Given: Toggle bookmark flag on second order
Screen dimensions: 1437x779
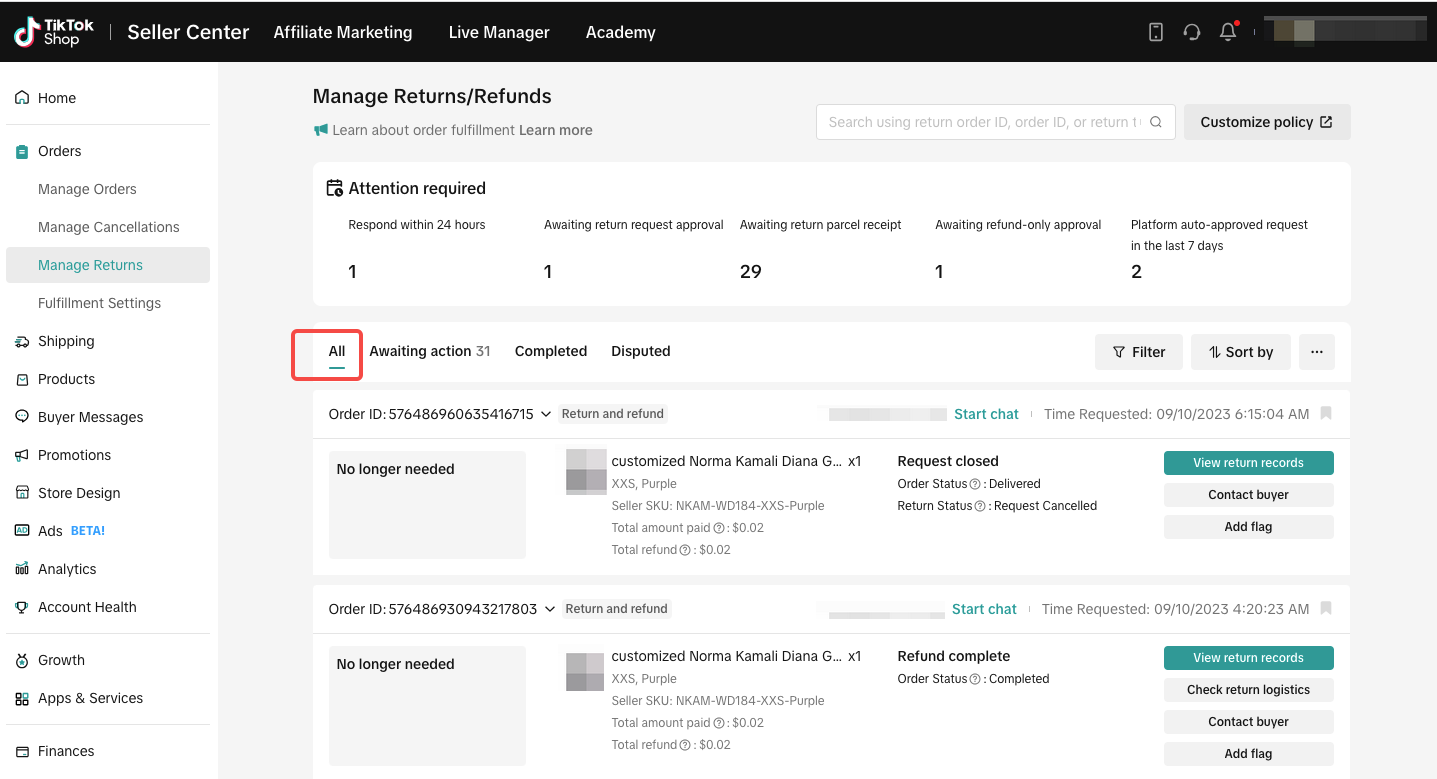Looking at the screenshot, I should tap(1325, 609).
